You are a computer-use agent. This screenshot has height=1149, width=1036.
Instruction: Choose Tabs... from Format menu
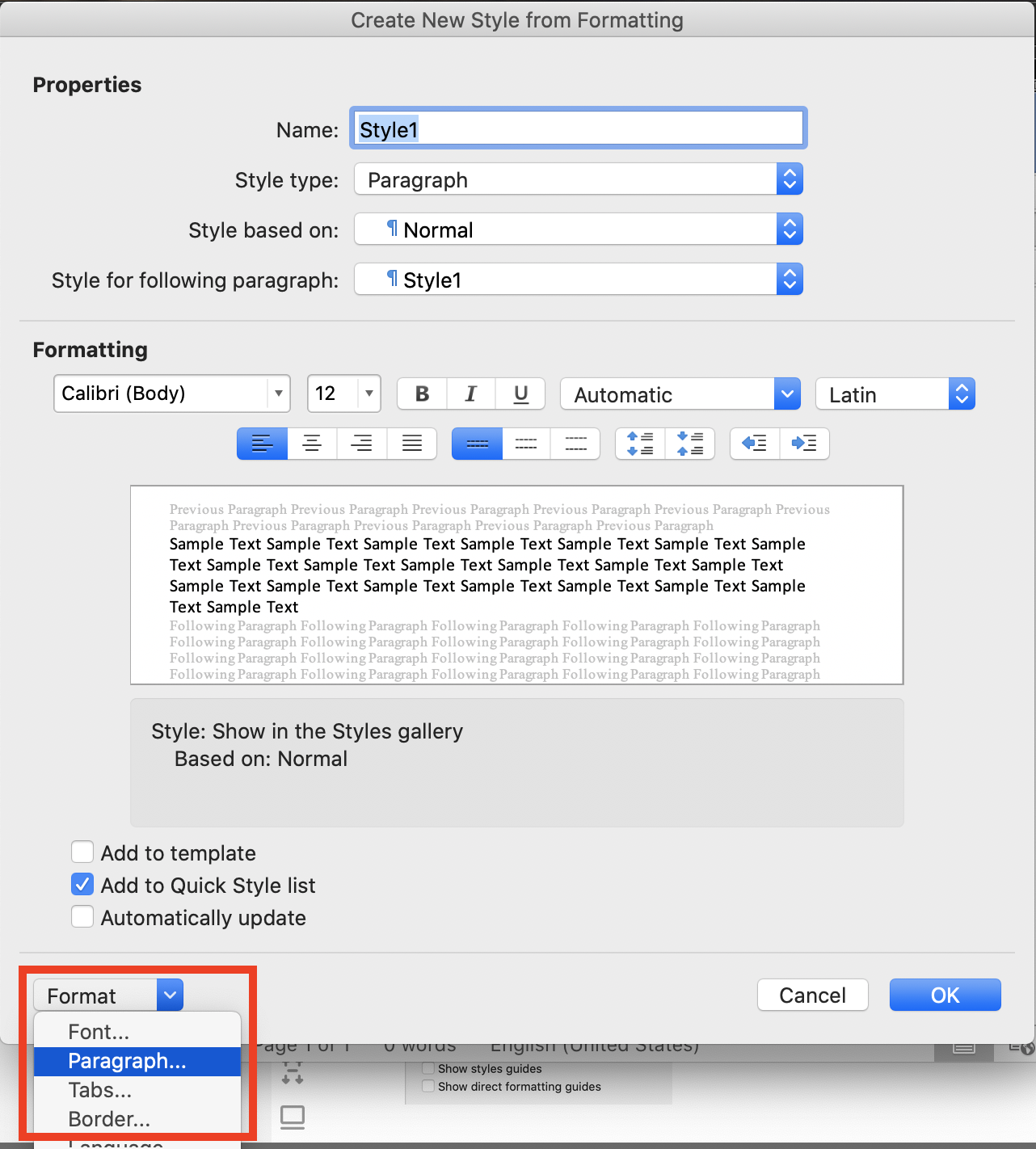137,1090
